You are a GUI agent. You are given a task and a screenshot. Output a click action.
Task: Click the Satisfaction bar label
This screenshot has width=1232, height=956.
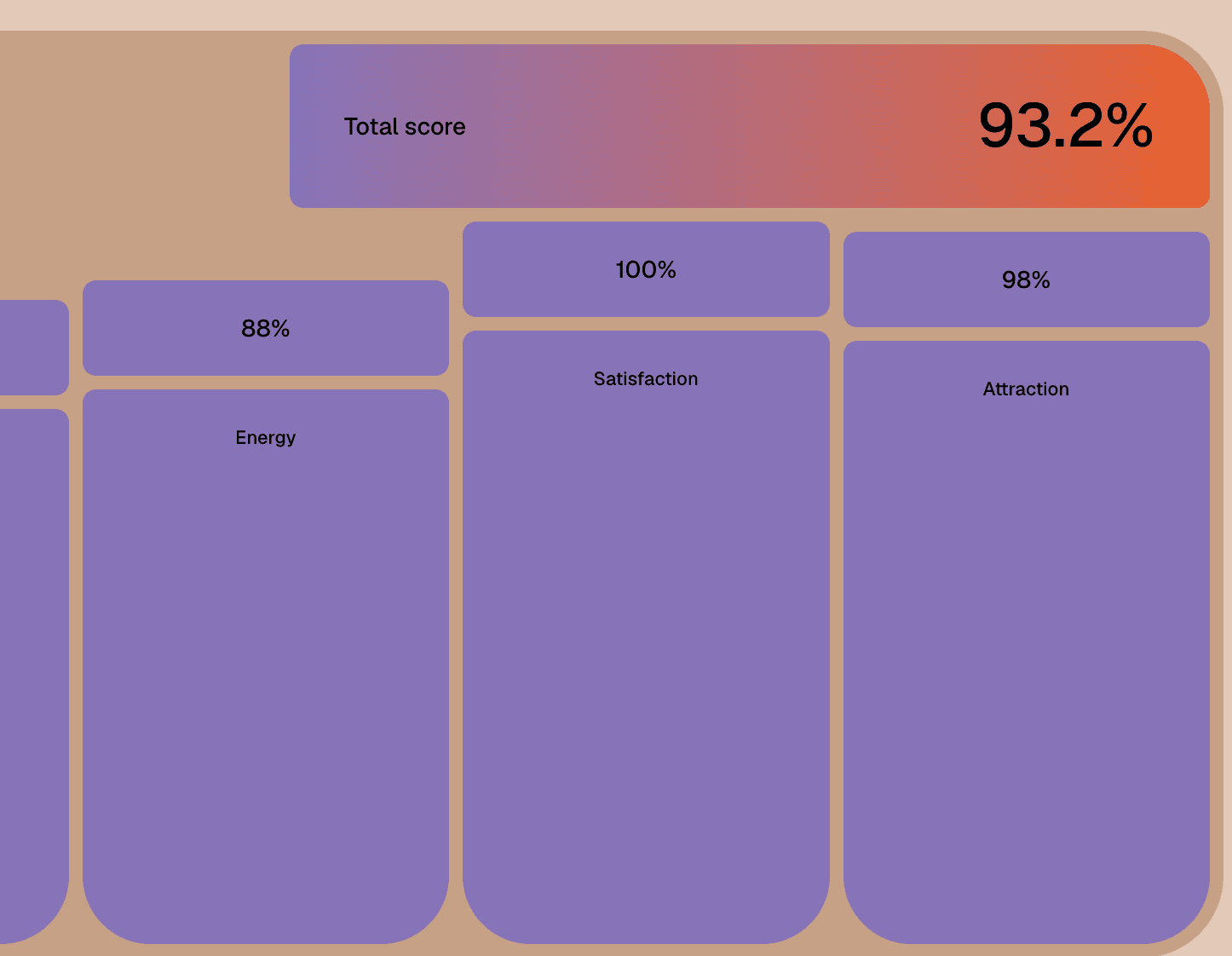646,379
